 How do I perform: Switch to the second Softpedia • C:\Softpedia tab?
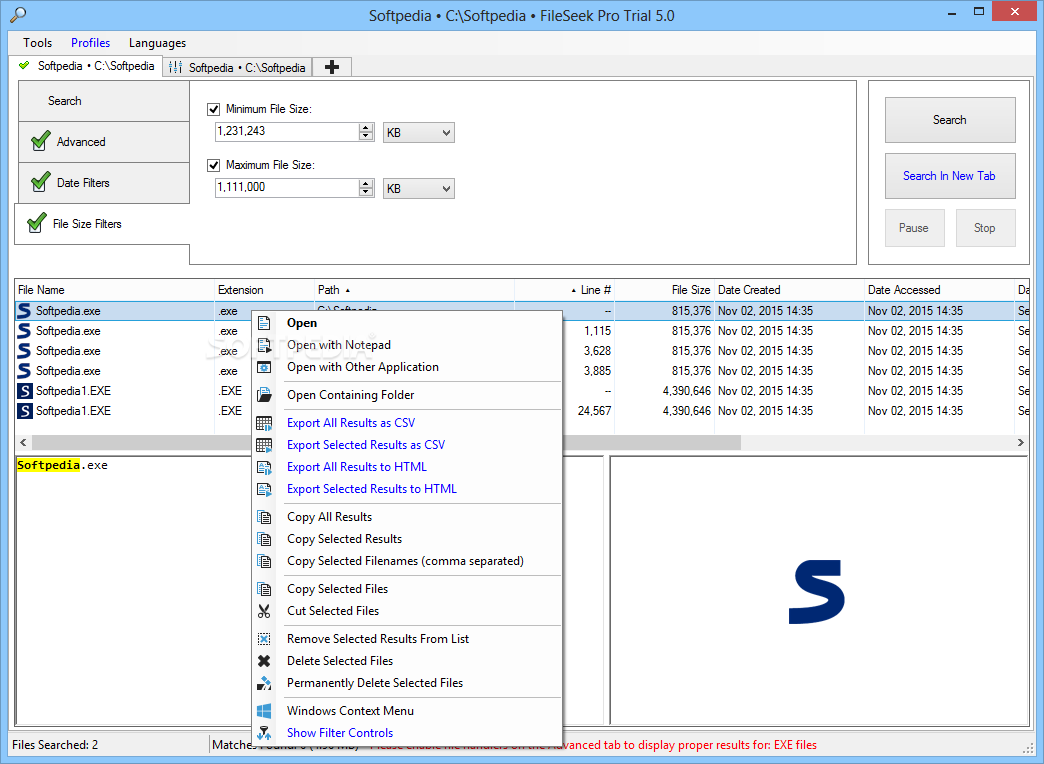click(x=238, y=67)
